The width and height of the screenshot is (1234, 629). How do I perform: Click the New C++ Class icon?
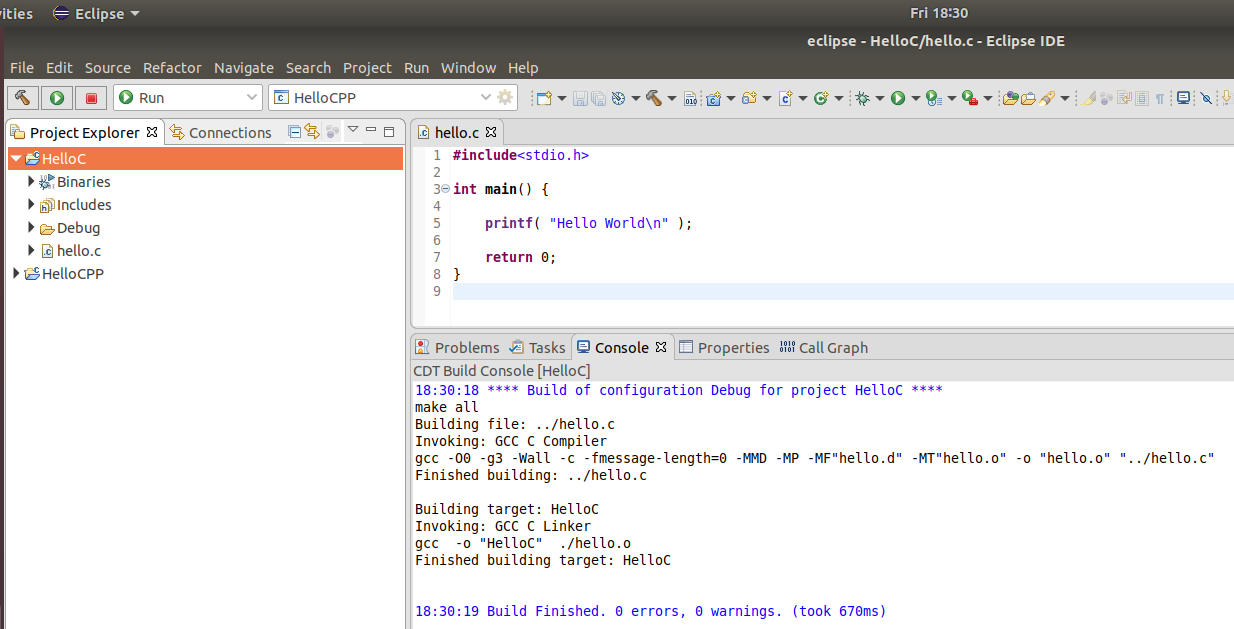tap(822, 98)
